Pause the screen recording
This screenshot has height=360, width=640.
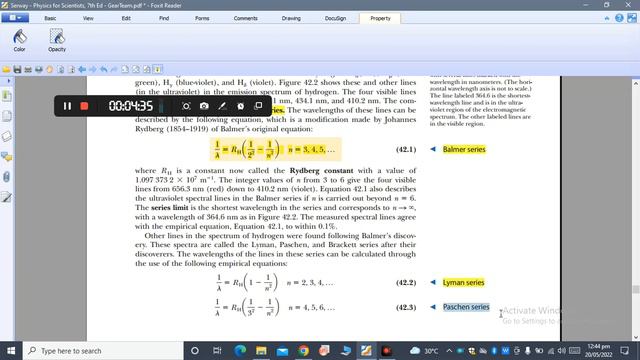67,106
